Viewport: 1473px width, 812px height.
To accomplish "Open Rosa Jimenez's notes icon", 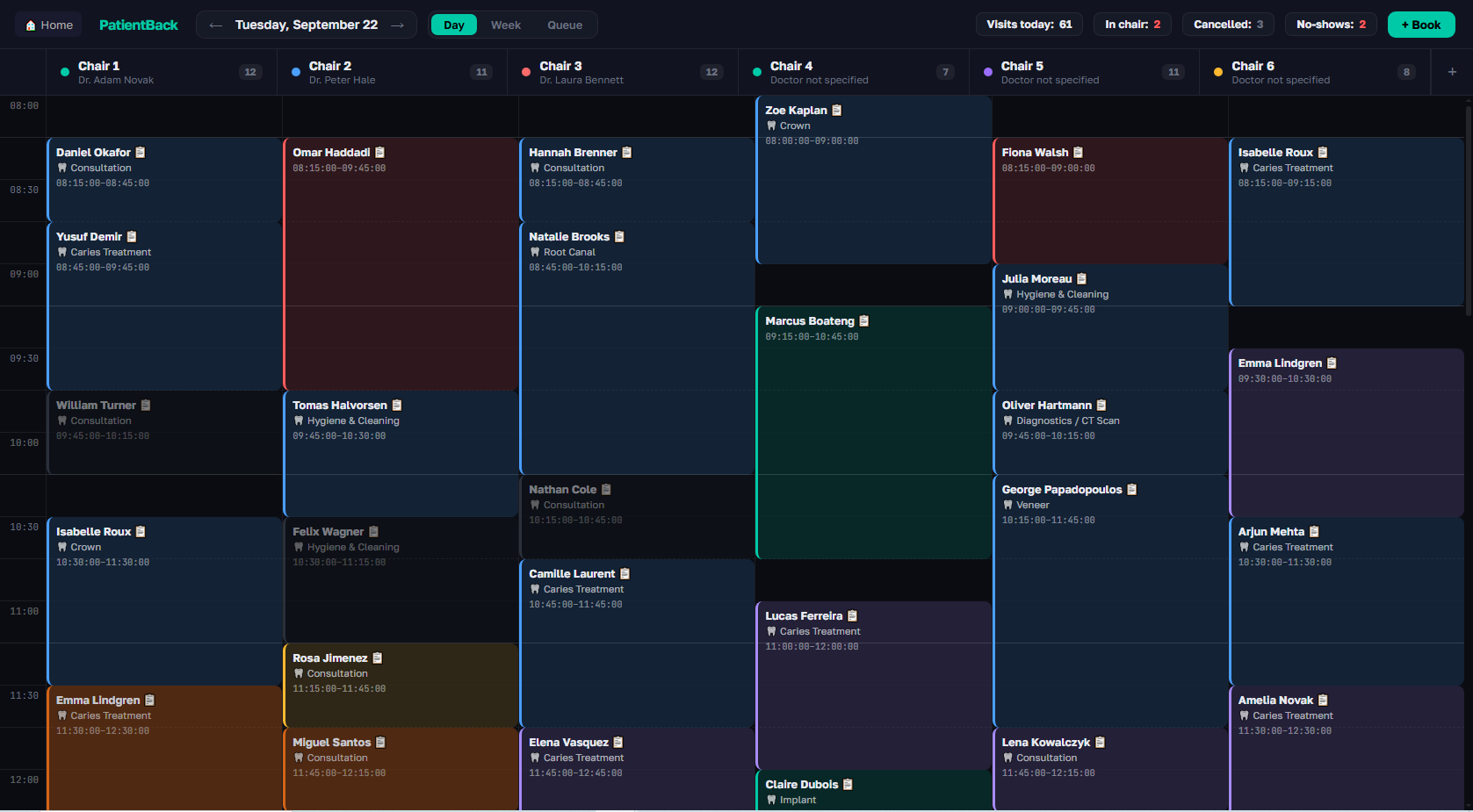I will (378, 658).
